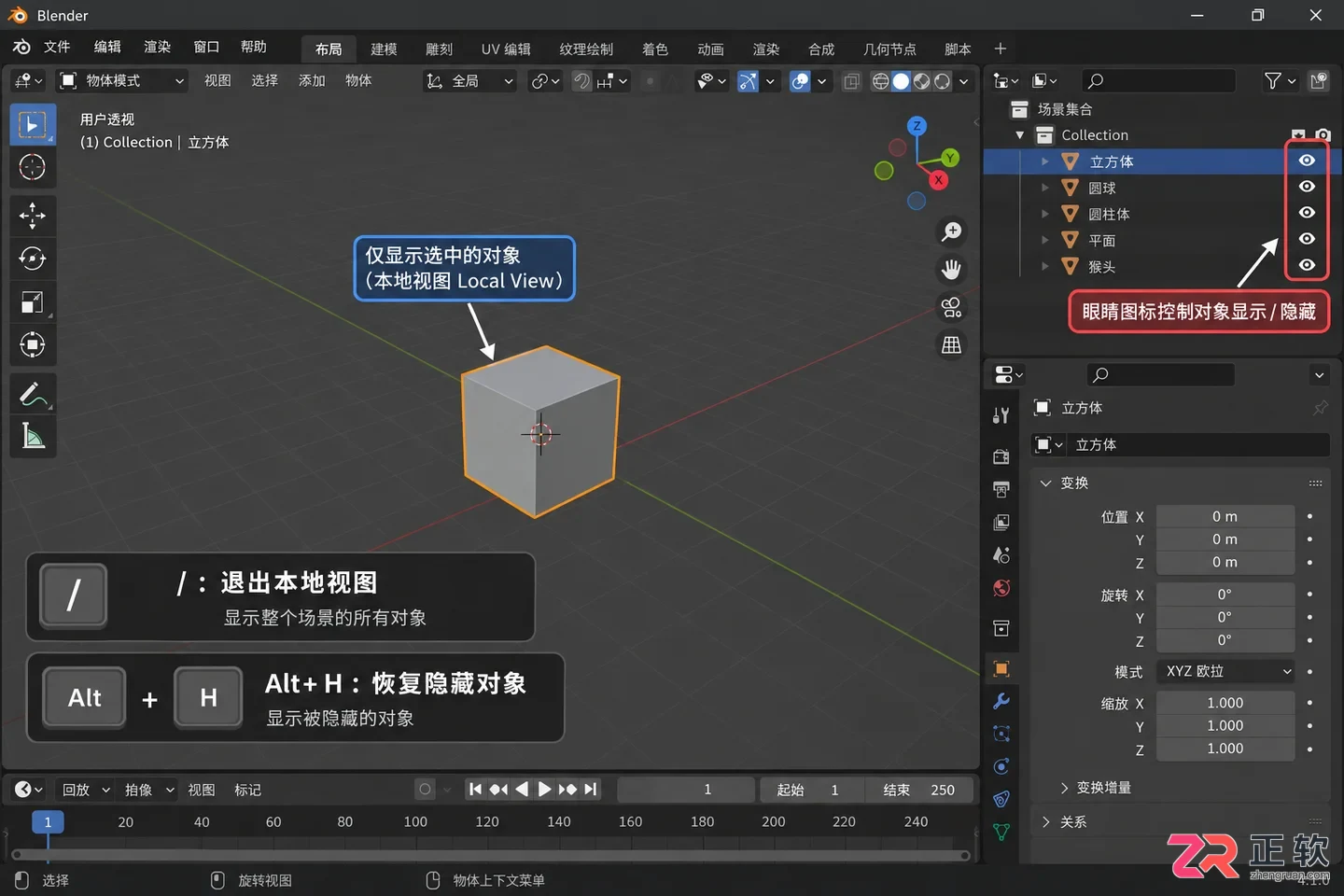Add a new workspace with plus button

(x=1001, y=49)
